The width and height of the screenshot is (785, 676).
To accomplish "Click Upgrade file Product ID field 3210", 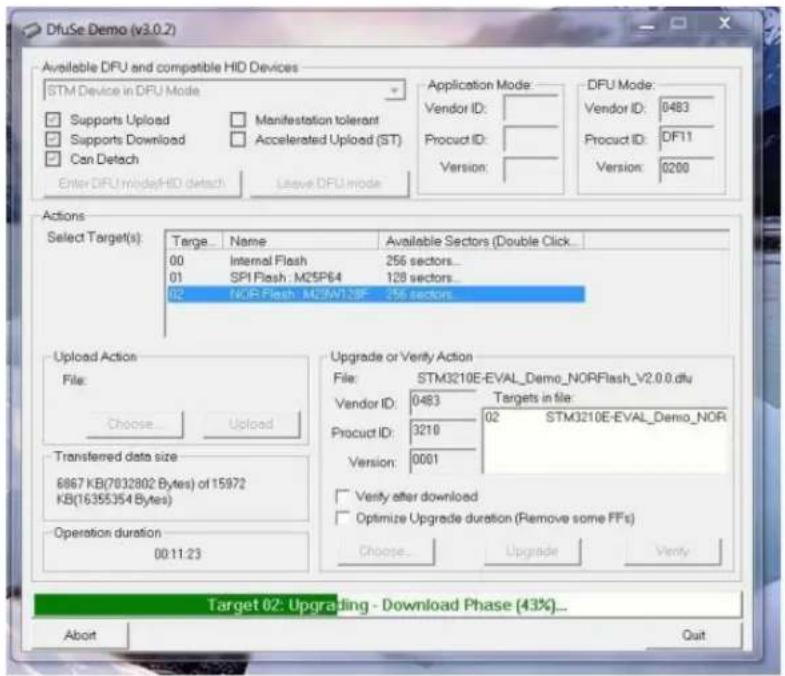I will pyautogui.click(x=443, y=432).
